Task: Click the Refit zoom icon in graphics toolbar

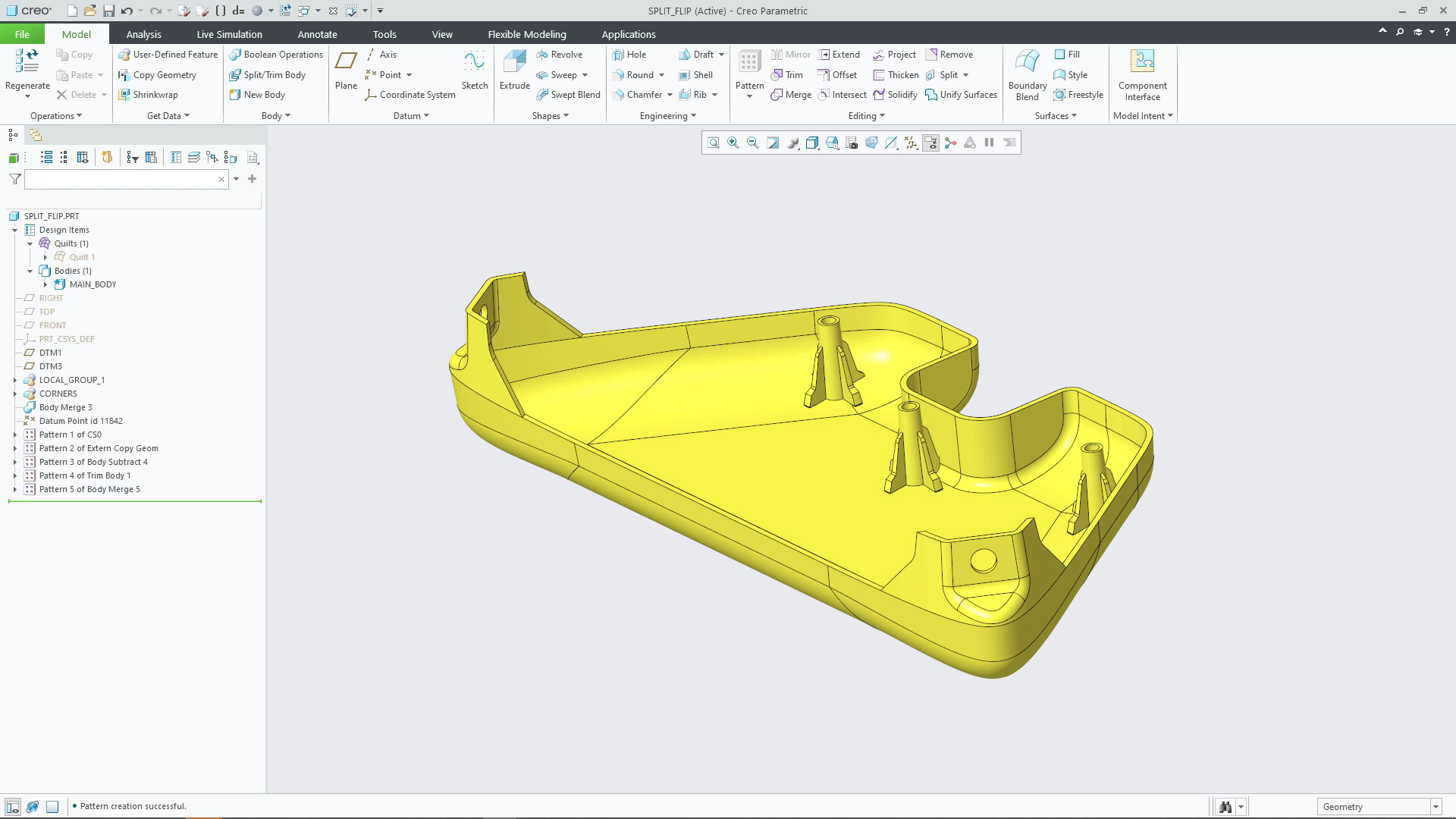Action: click(714, 143)
